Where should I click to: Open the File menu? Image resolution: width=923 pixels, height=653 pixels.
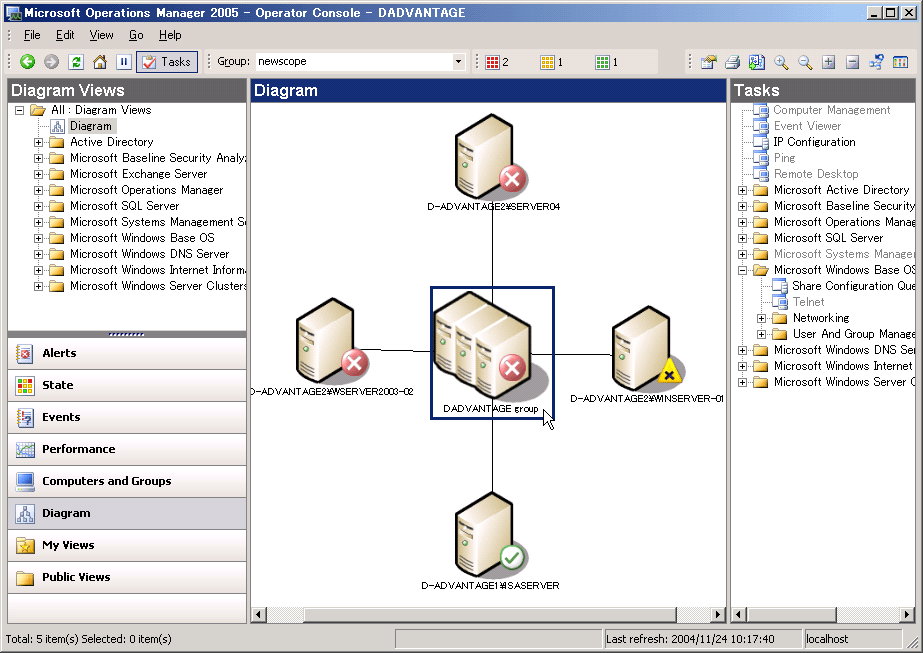[32, 35]
